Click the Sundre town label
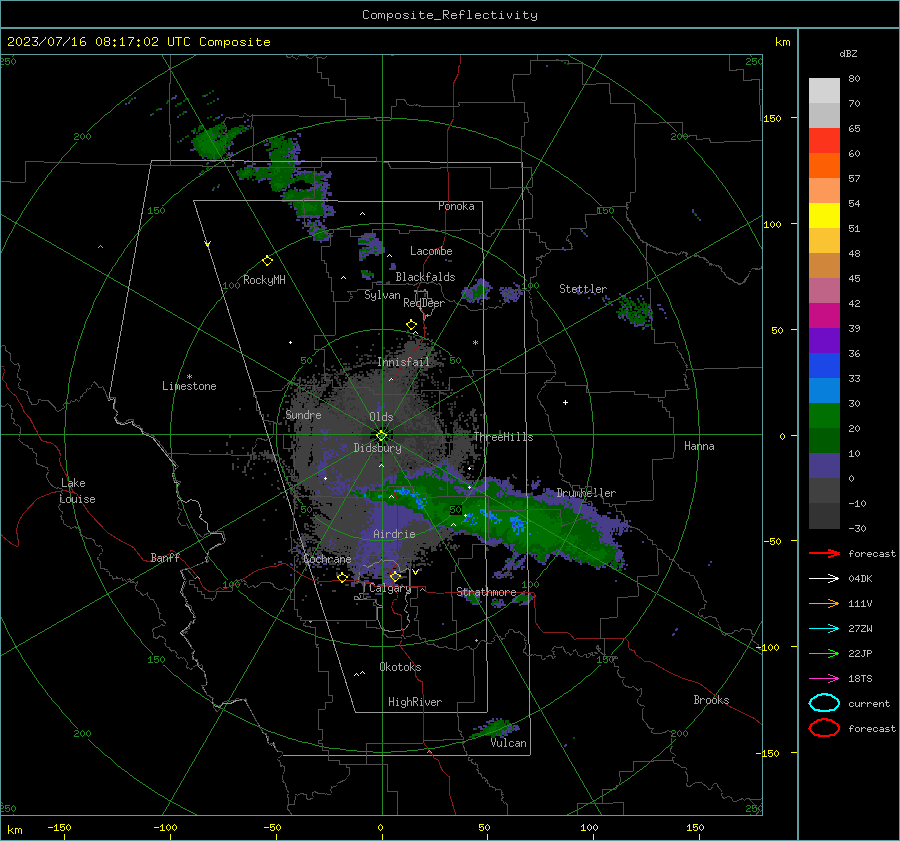900x841 pixels. click(303, 415)
